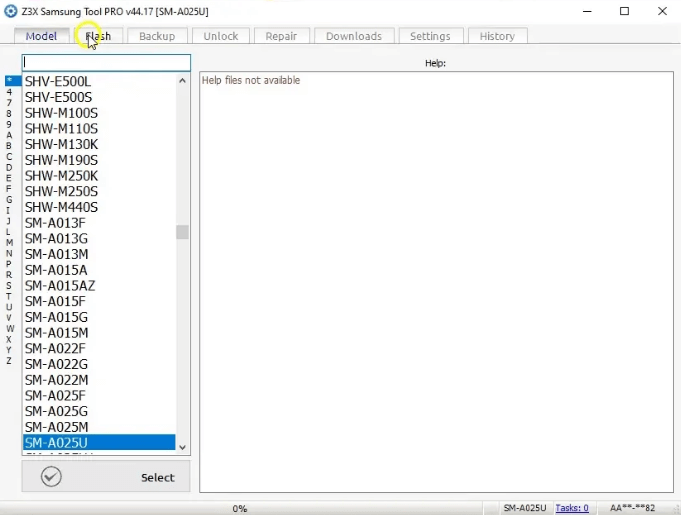Open the Flash tab
Screen dimensions: 681x515
point(98,36)
